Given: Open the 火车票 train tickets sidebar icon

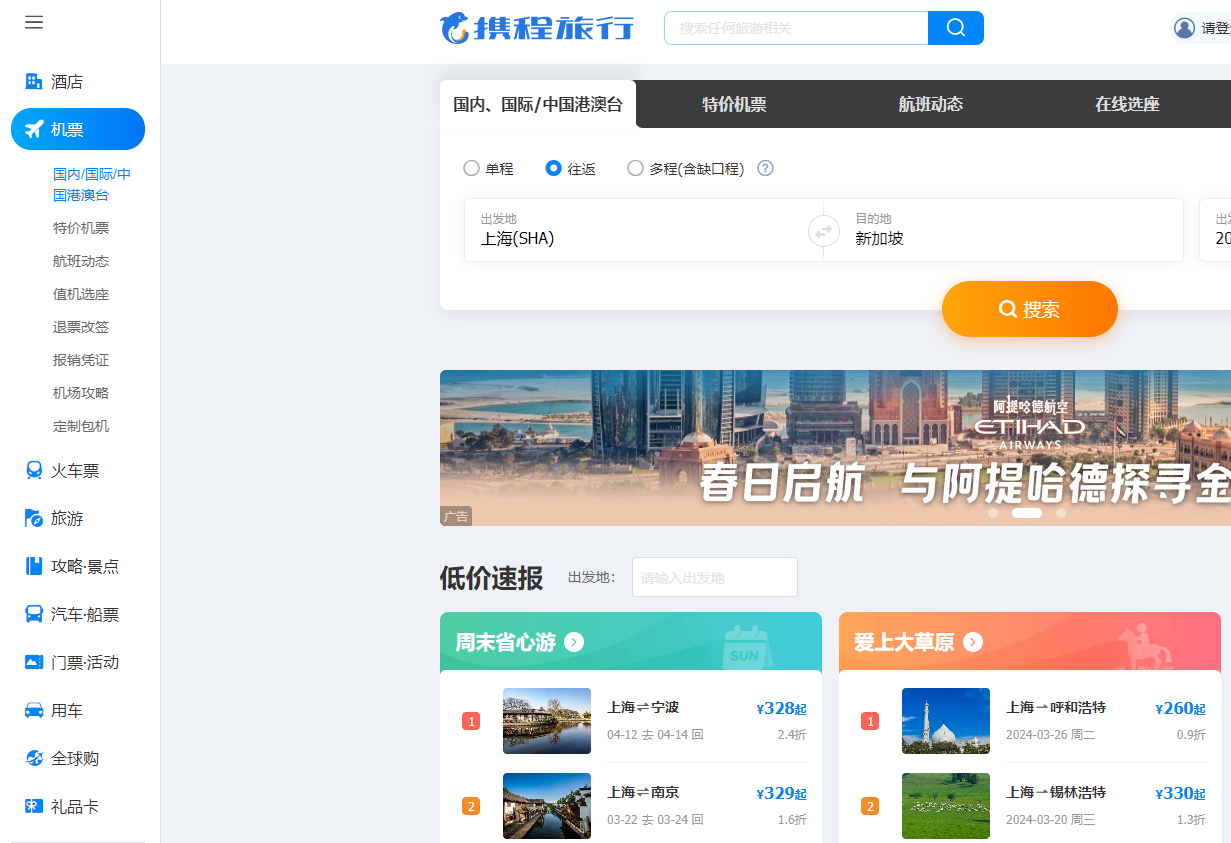Looking at the screenshot, I should (x=34, y=471).
